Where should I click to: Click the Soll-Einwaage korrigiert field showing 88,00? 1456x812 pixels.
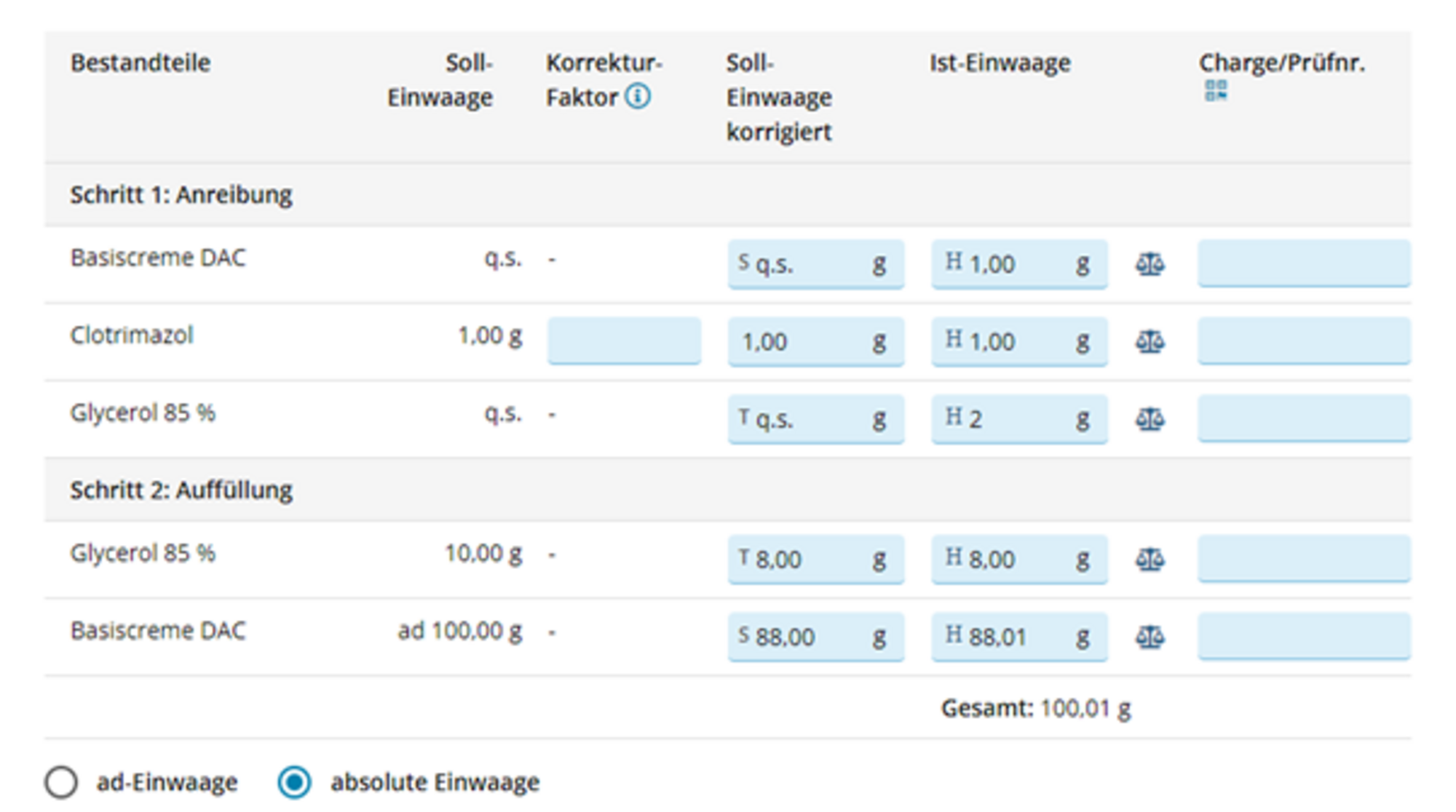coord(815,637)
